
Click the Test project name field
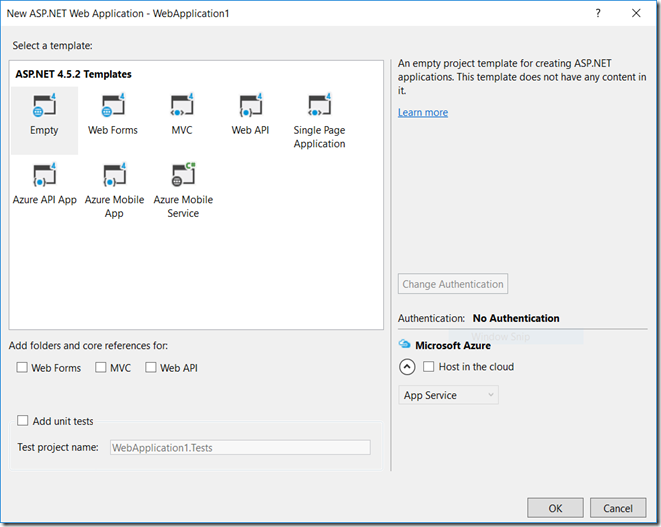(240, 447)
